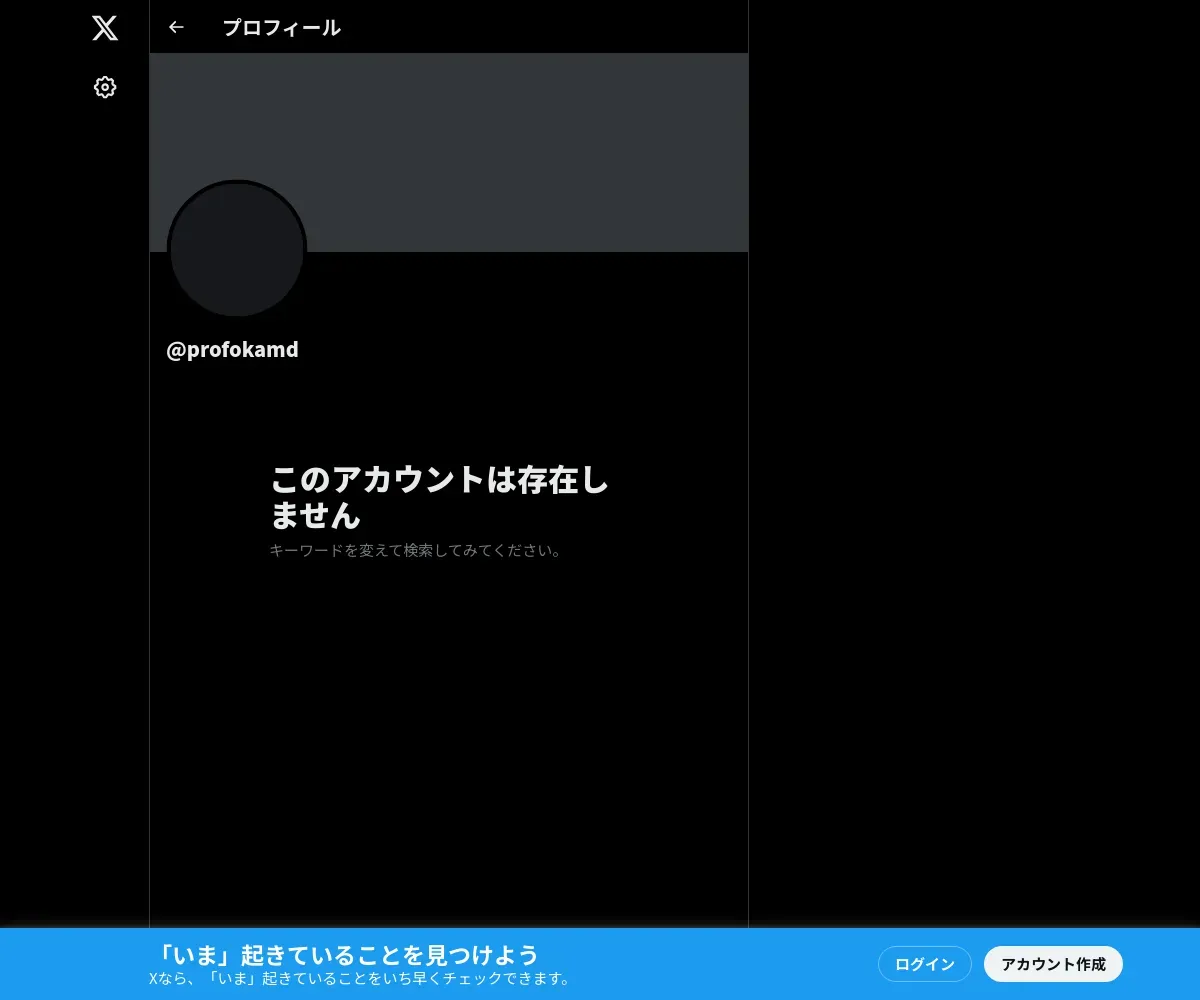Click the キーワードを変えて検索してみてください text
The image size is (1200, 1000).
click(415, 550)
